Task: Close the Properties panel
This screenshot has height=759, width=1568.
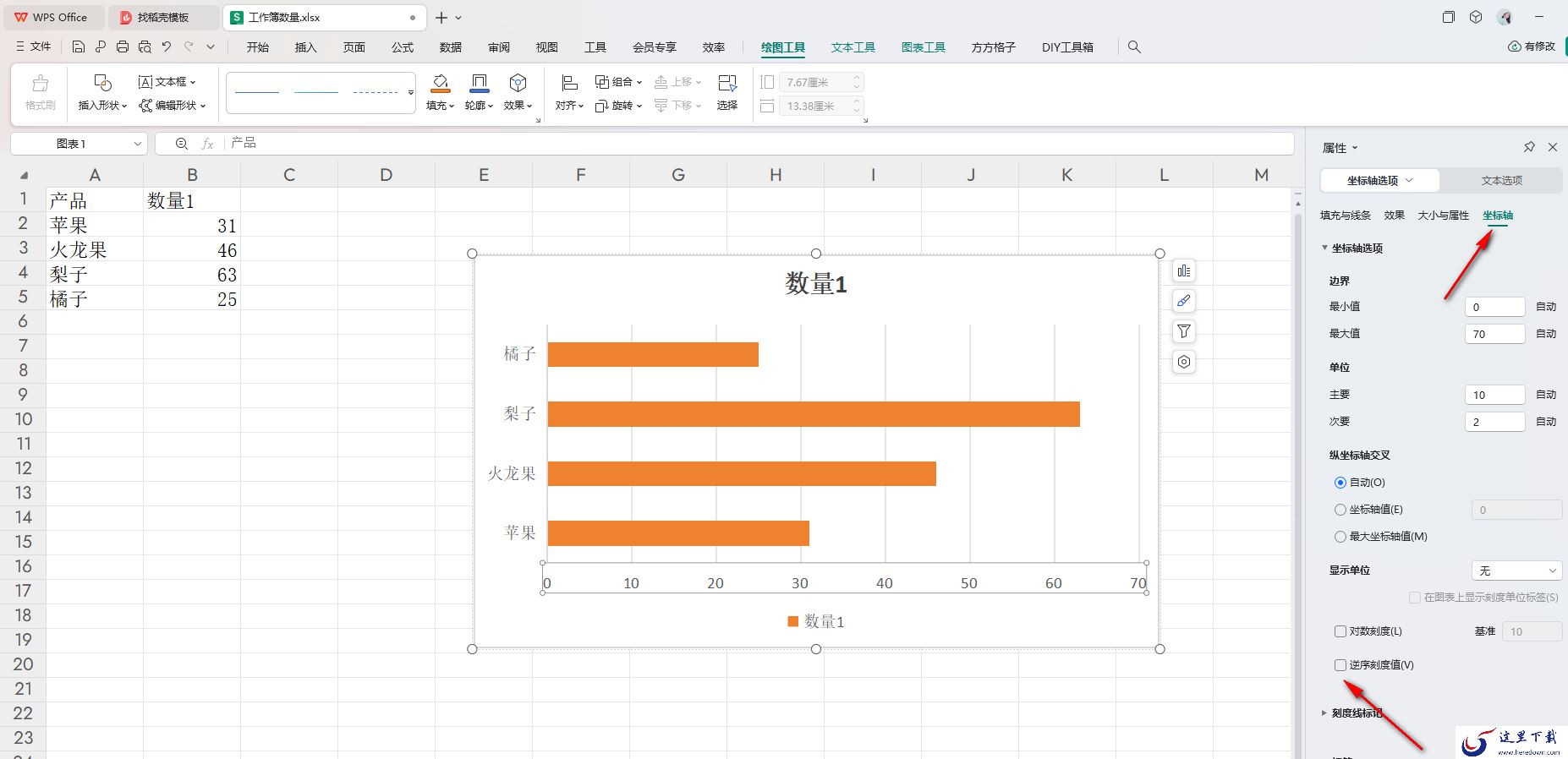Action: coord(1553,147)
